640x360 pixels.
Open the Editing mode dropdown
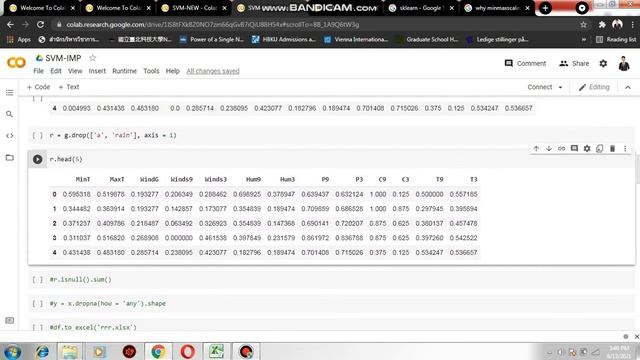[594, 87]
